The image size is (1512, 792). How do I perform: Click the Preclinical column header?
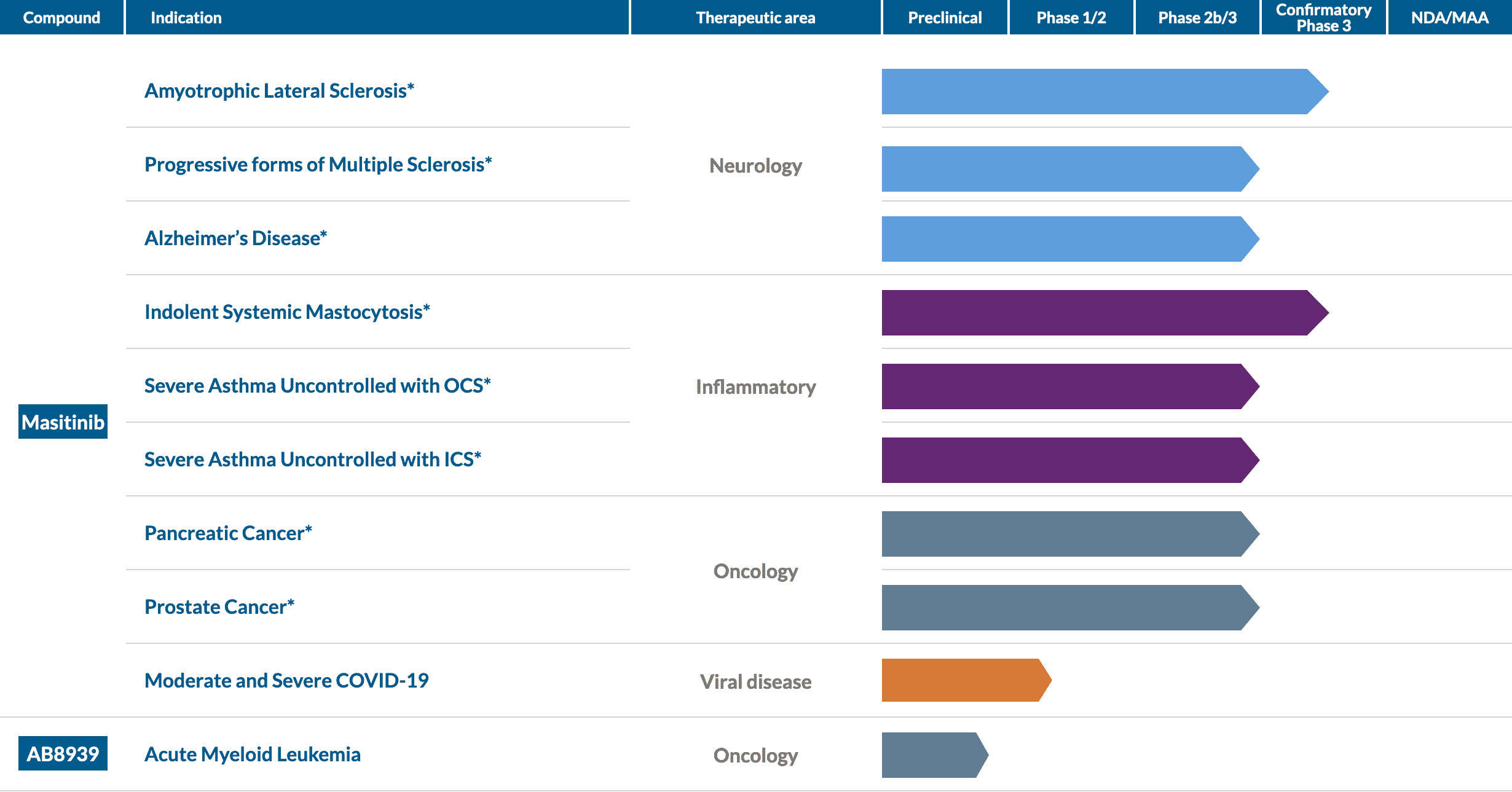tap(945, 17)
